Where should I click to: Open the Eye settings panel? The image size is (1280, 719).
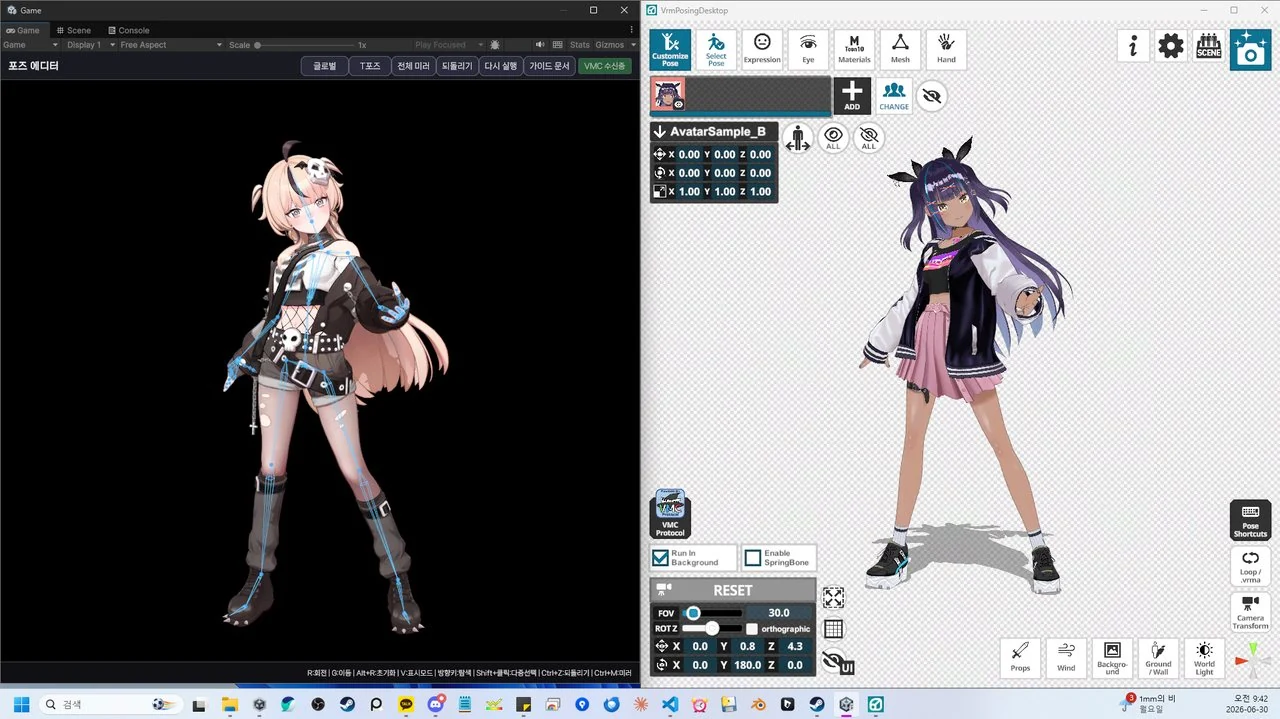click(x=808, y=49)
